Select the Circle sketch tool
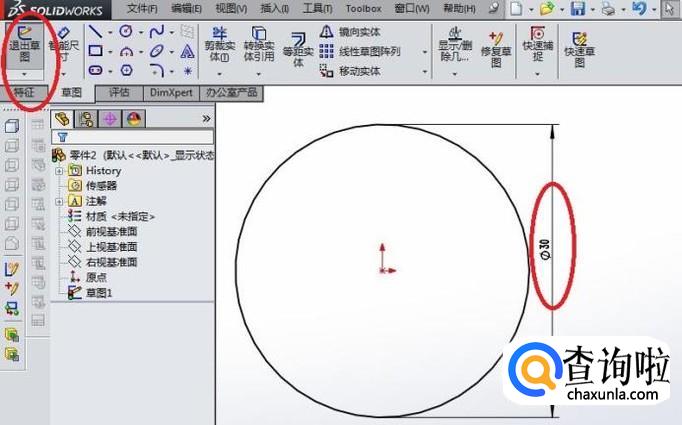 pos(126,31)
